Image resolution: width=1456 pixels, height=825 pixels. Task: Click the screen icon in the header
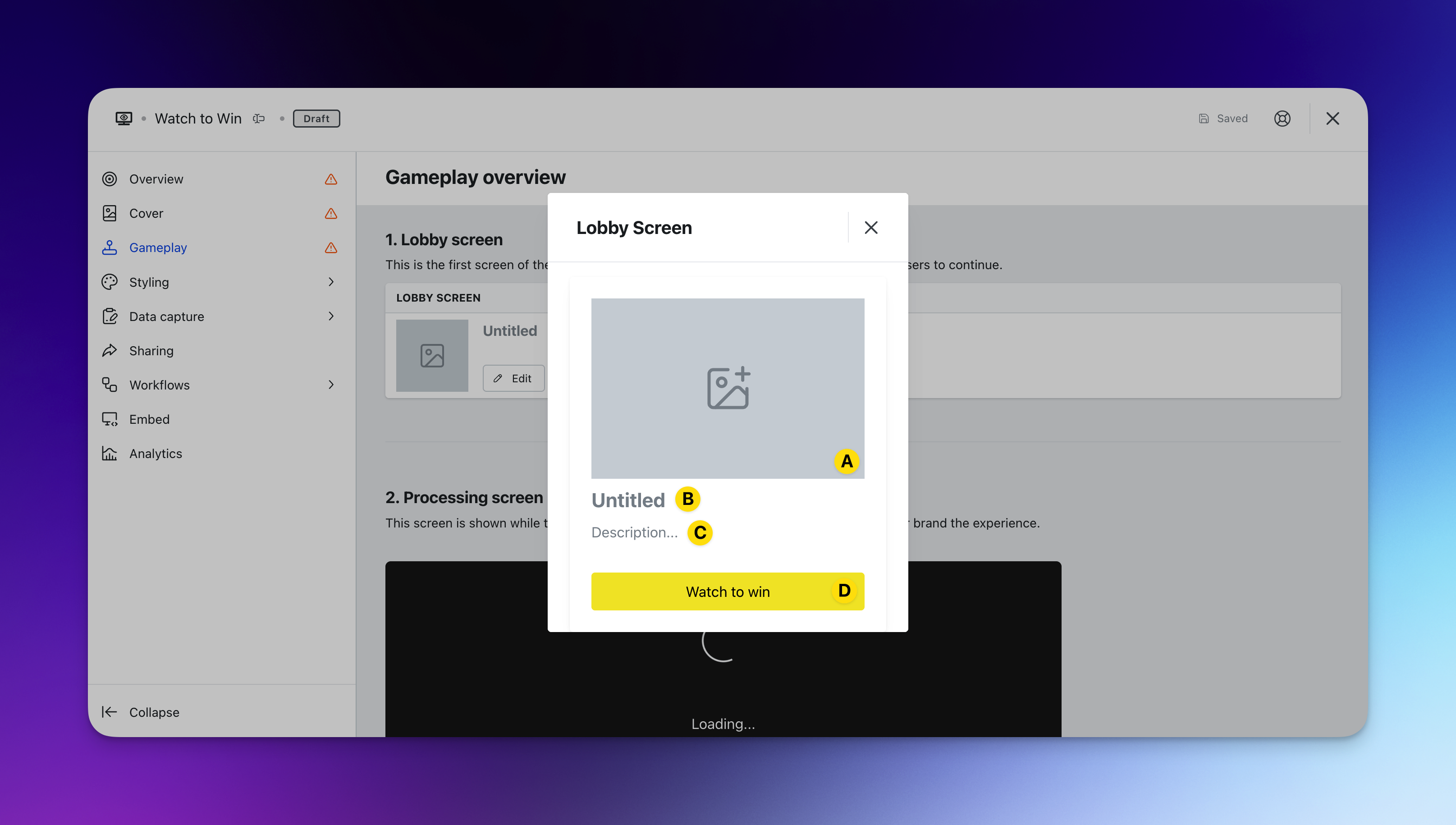(124, 119)
